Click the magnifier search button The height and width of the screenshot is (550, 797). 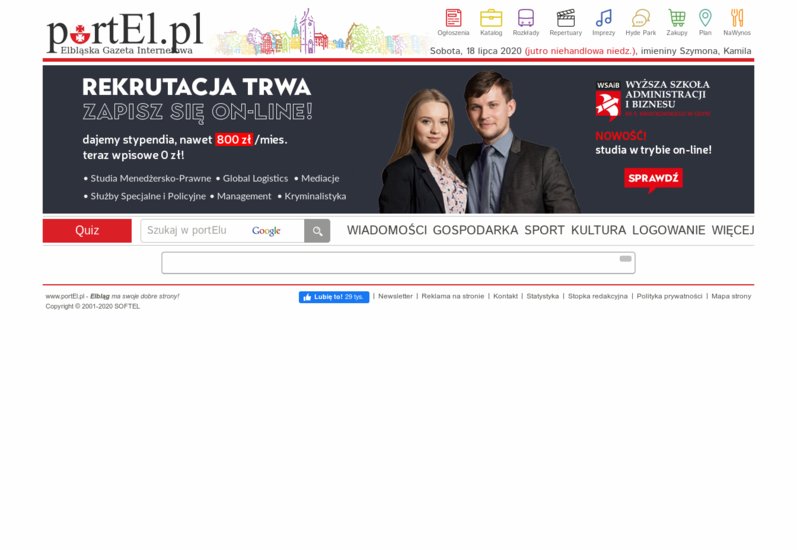[317, 231]
